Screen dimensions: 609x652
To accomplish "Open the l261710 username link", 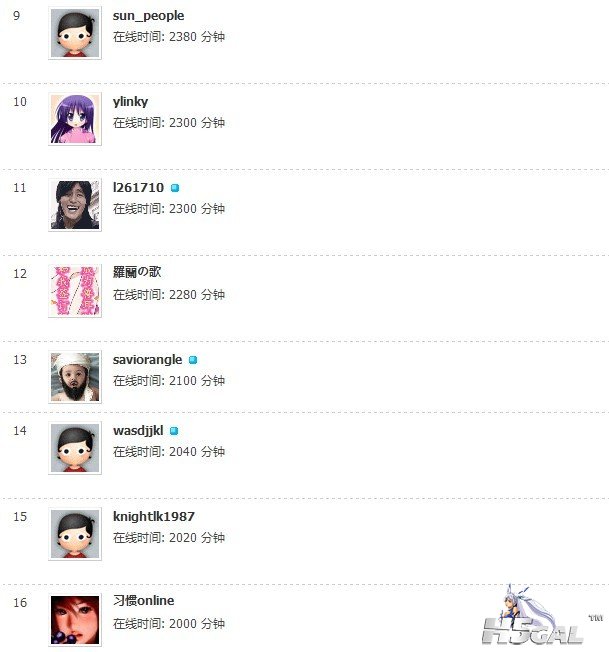I will click(138, 188).
